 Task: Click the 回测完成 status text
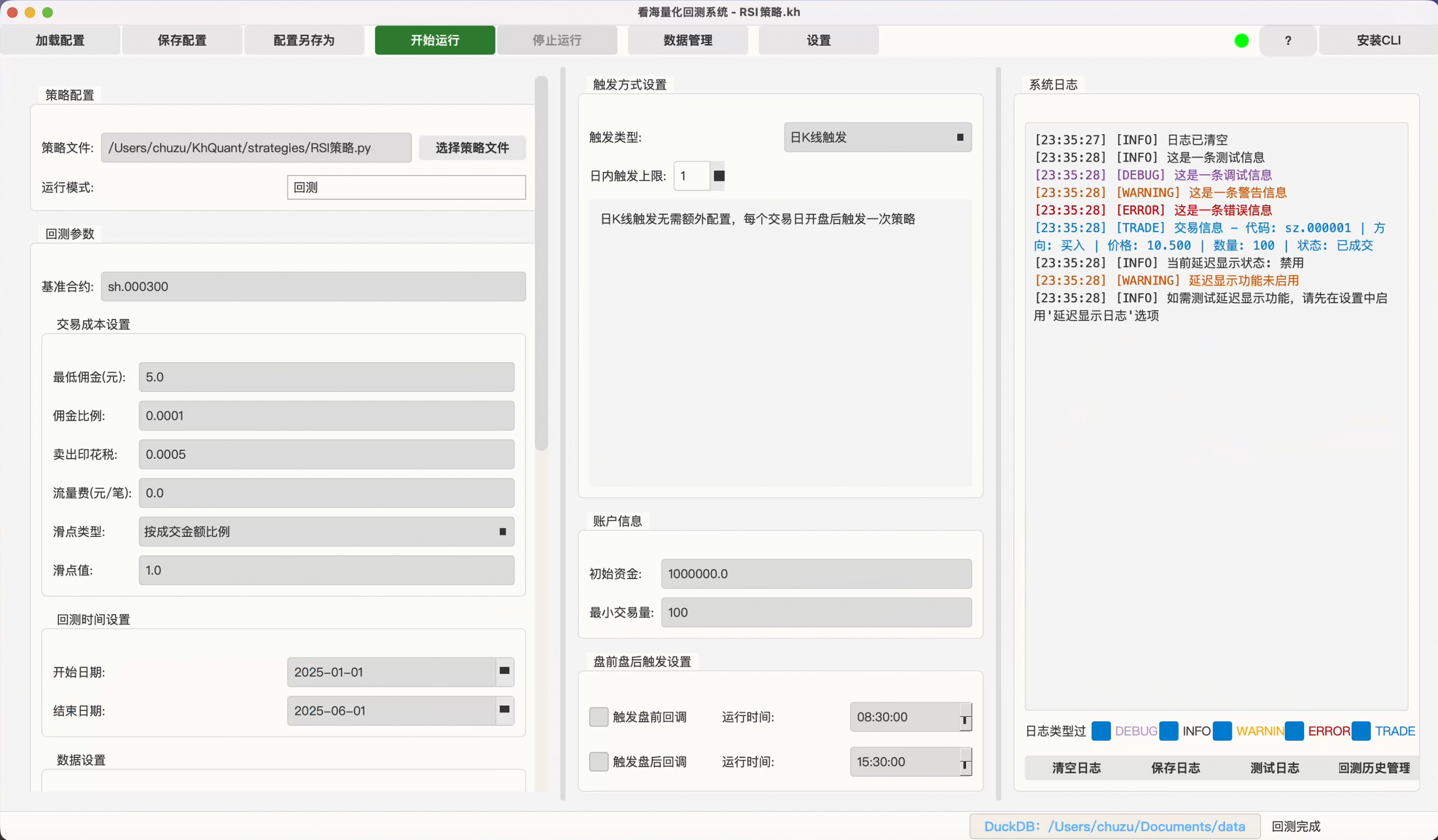[1296, 827]
